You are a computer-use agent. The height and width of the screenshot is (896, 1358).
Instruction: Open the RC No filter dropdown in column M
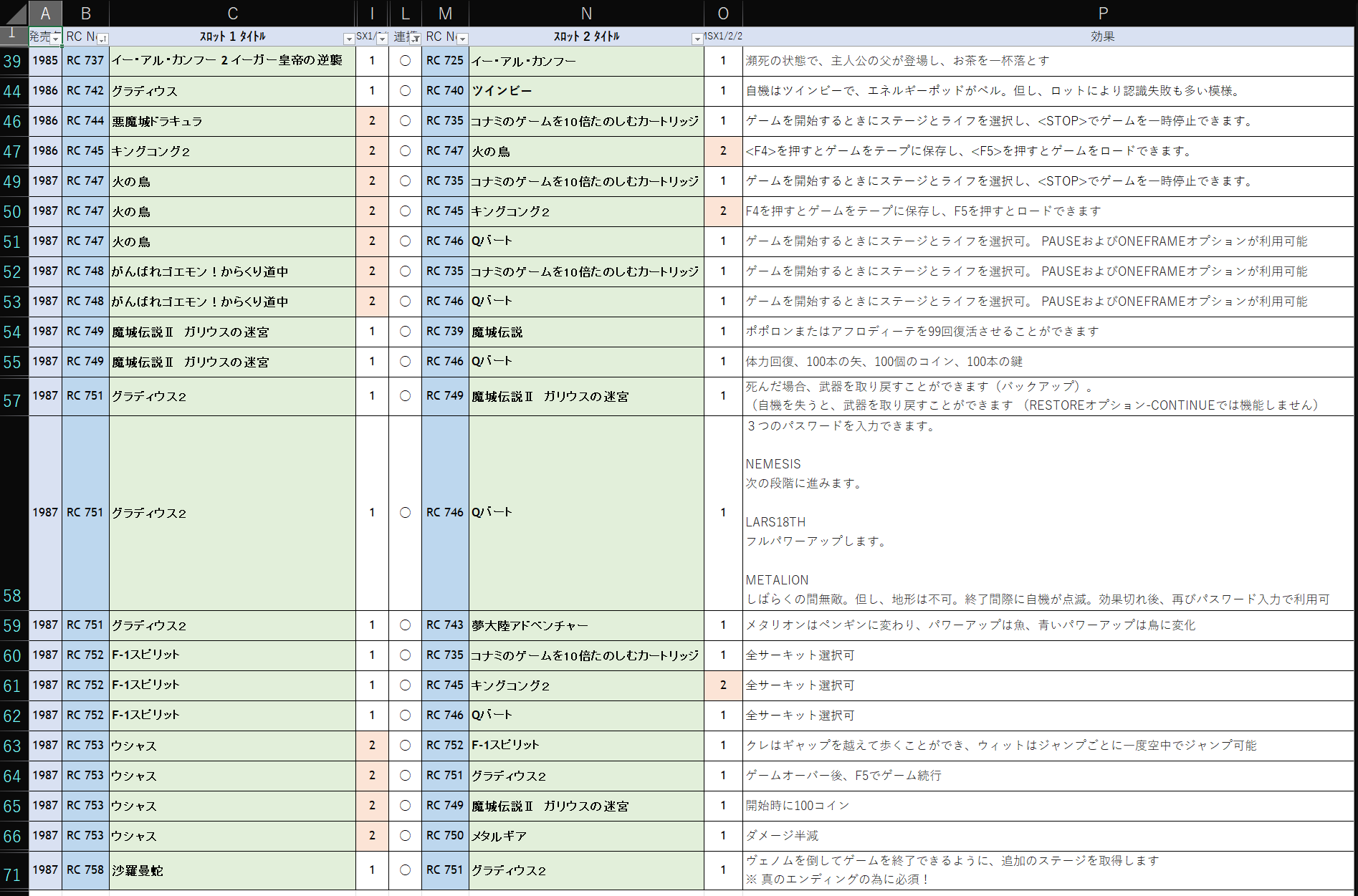coord(463,39)
